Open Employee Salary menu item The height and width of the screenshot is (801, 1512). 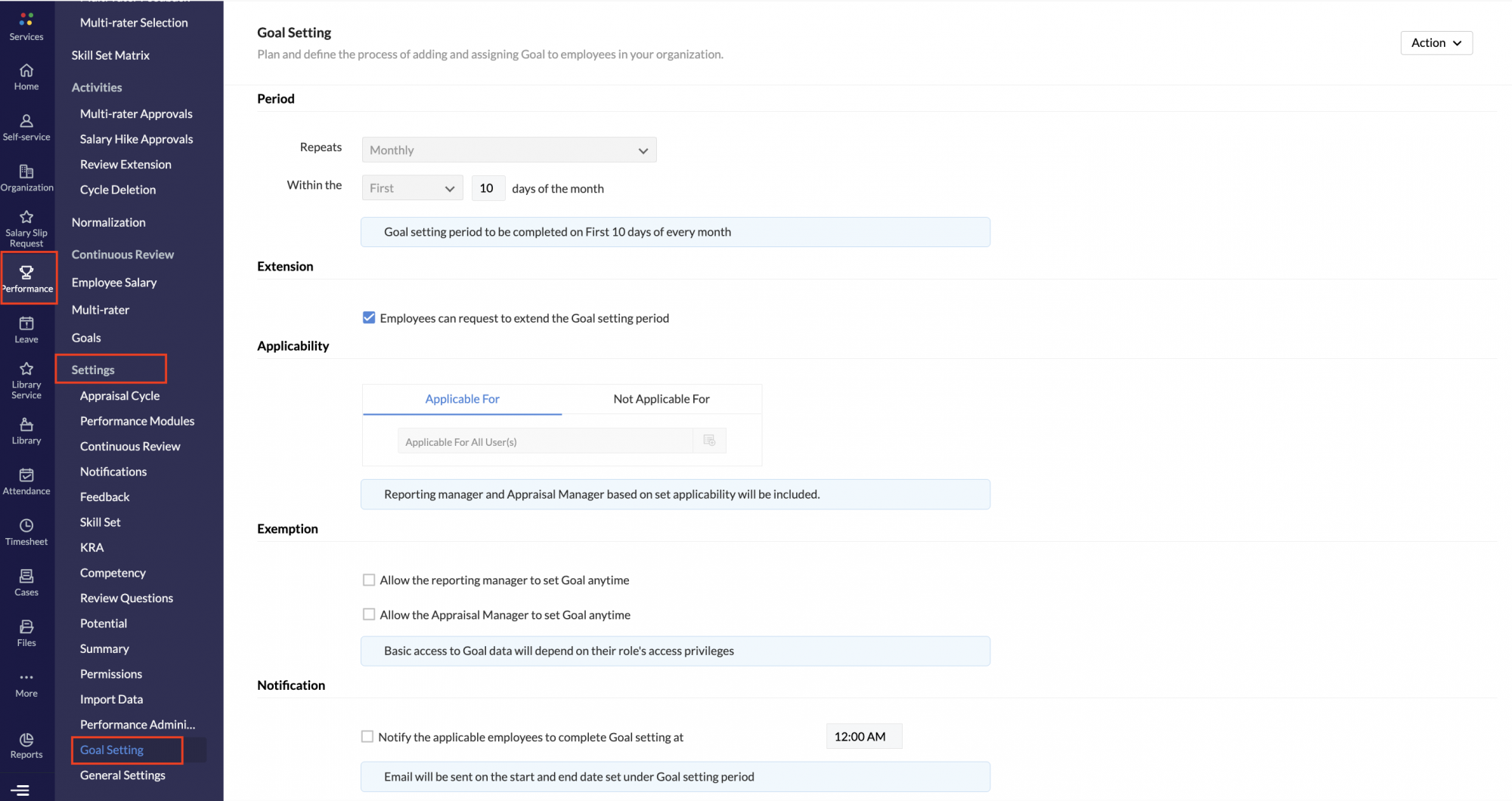pos(114,282)
